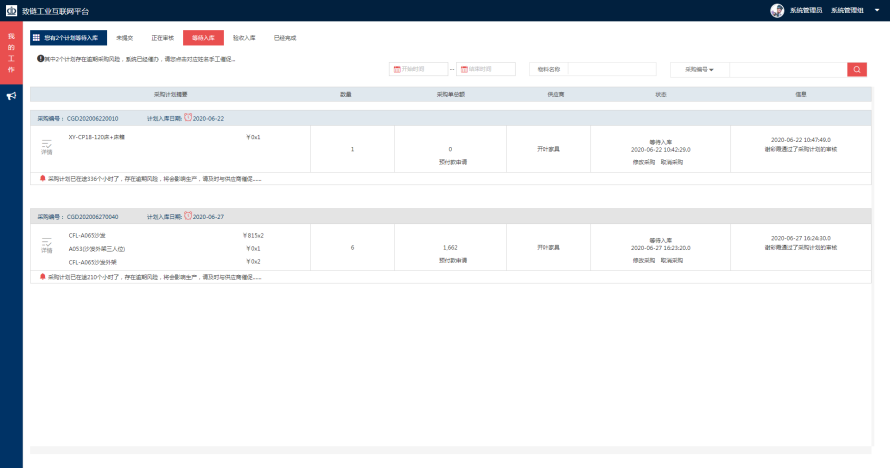Click 修改采购 for order dated 2020-06-22
Image resolution: width=890 pixels, height=468 pixels.
tap(644, 162)
